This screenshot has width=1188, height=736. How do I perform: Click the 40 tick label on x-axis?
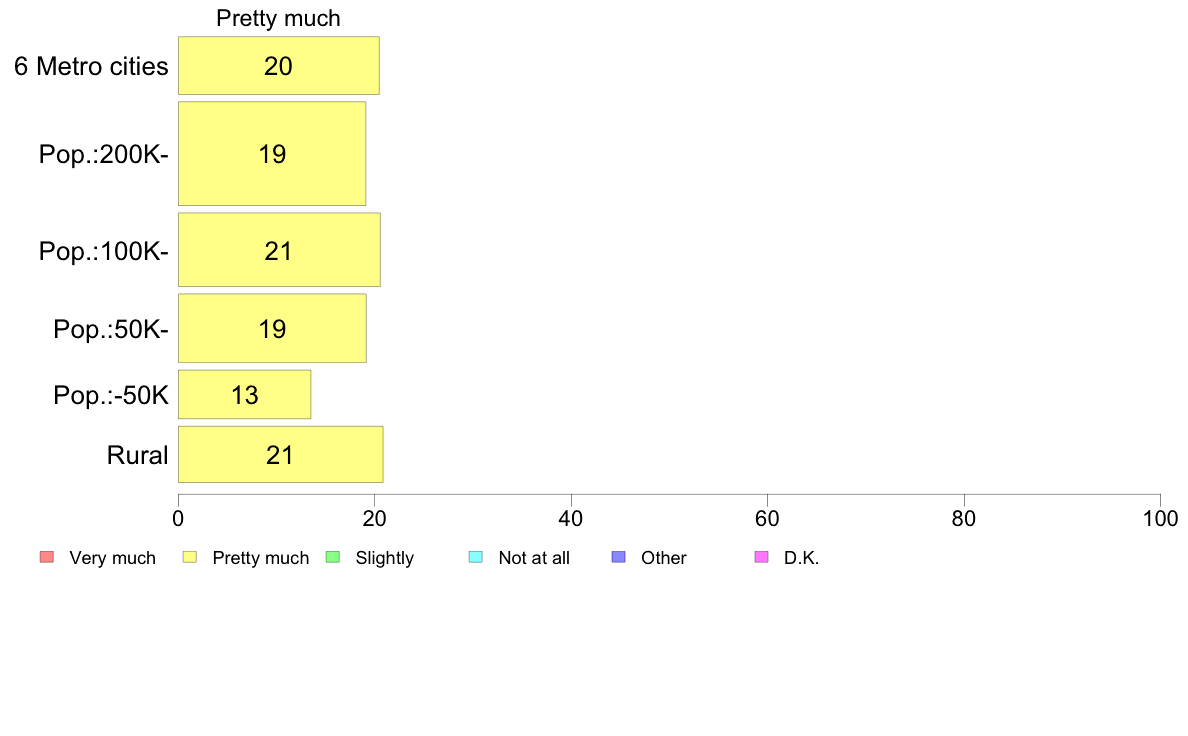click(x=571, y=518)
